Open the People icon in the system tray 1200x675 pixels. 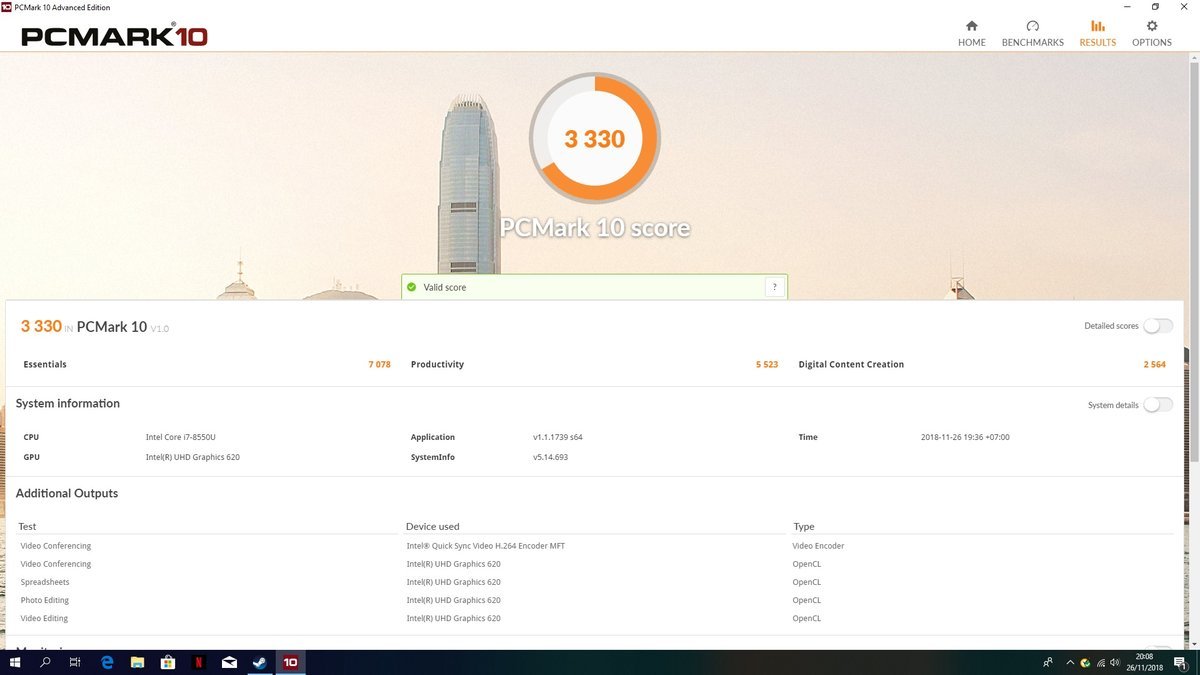pos(1047,662)
